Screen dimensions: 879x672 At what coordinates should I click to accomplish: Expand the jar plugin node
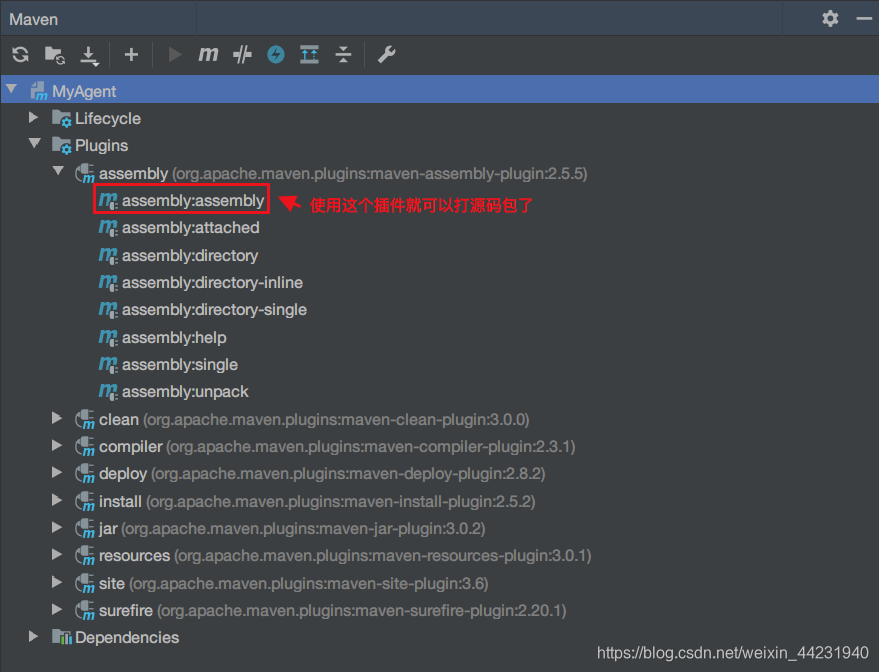[57, 527]
